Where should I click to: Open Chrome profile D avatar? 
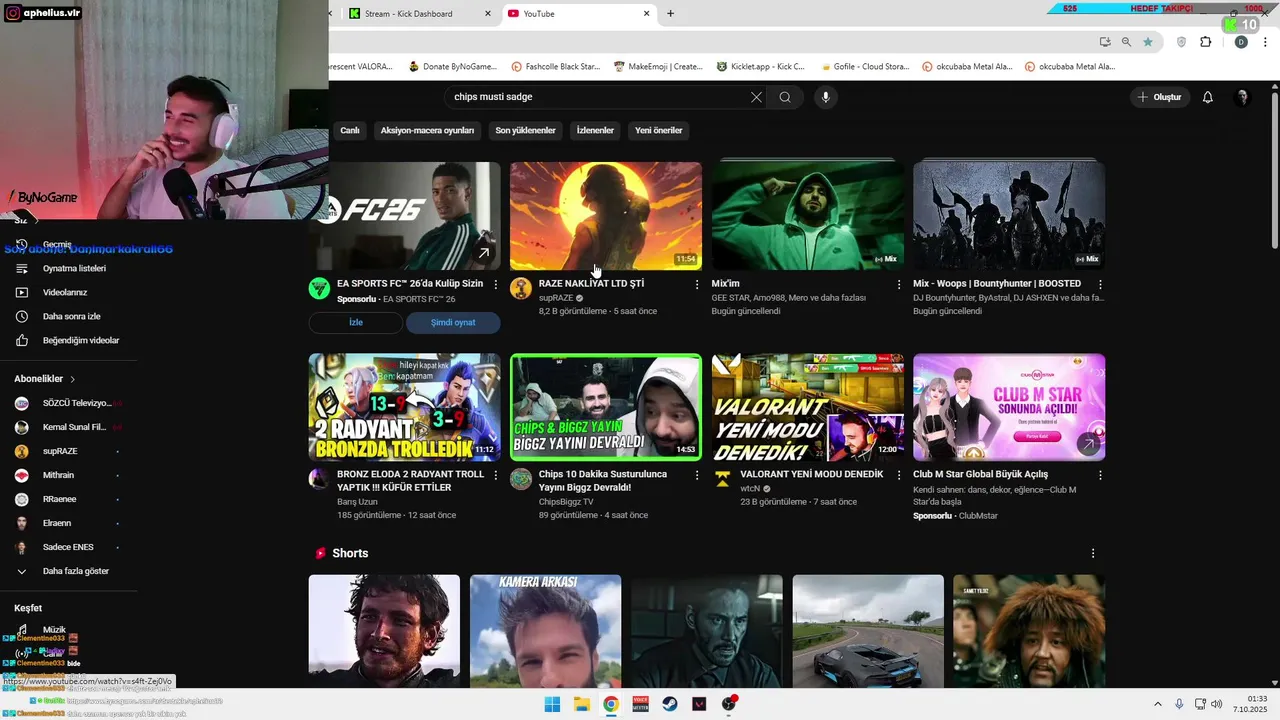click(1241, 42)
